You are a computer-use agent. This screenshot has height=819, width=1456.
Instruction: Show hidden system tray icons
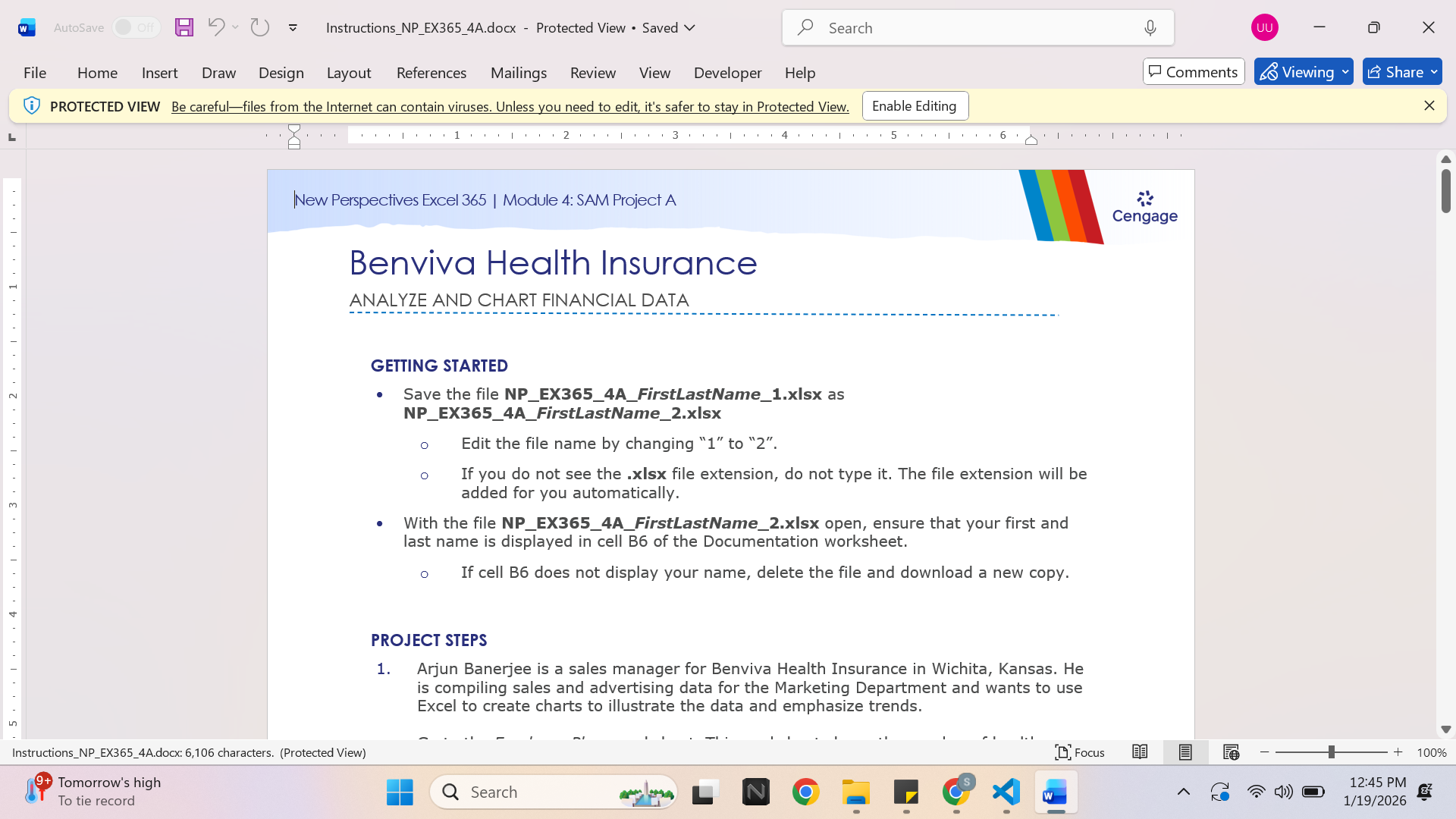1183,792
